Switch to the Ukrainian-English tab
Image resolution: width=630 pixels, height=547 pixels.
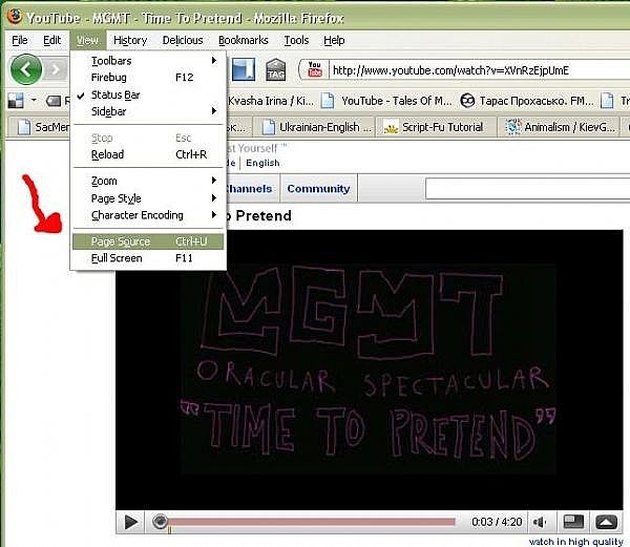point(316,127)
